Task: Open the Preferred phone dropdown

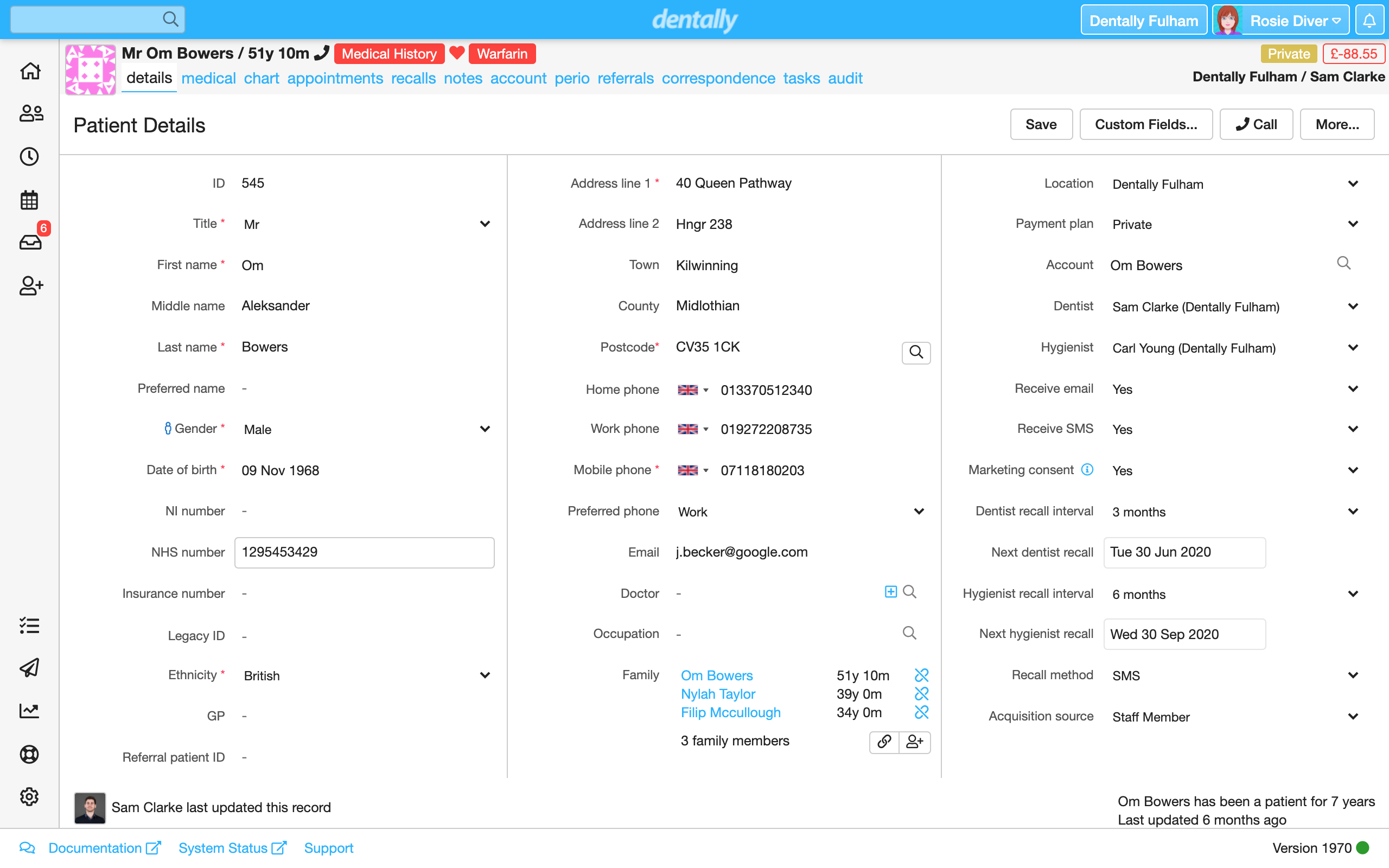Action: coord(919,512)
